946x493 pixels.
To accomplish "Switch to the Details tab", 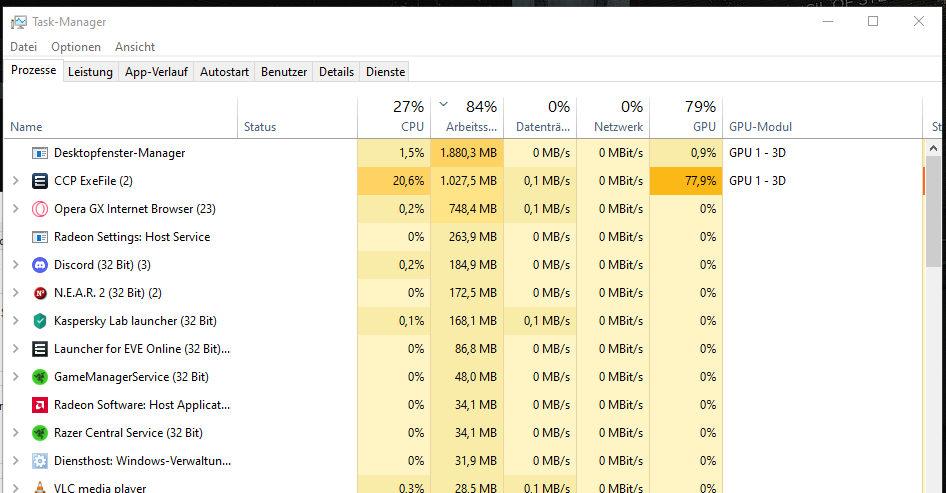I will click(x=337, y=72).
